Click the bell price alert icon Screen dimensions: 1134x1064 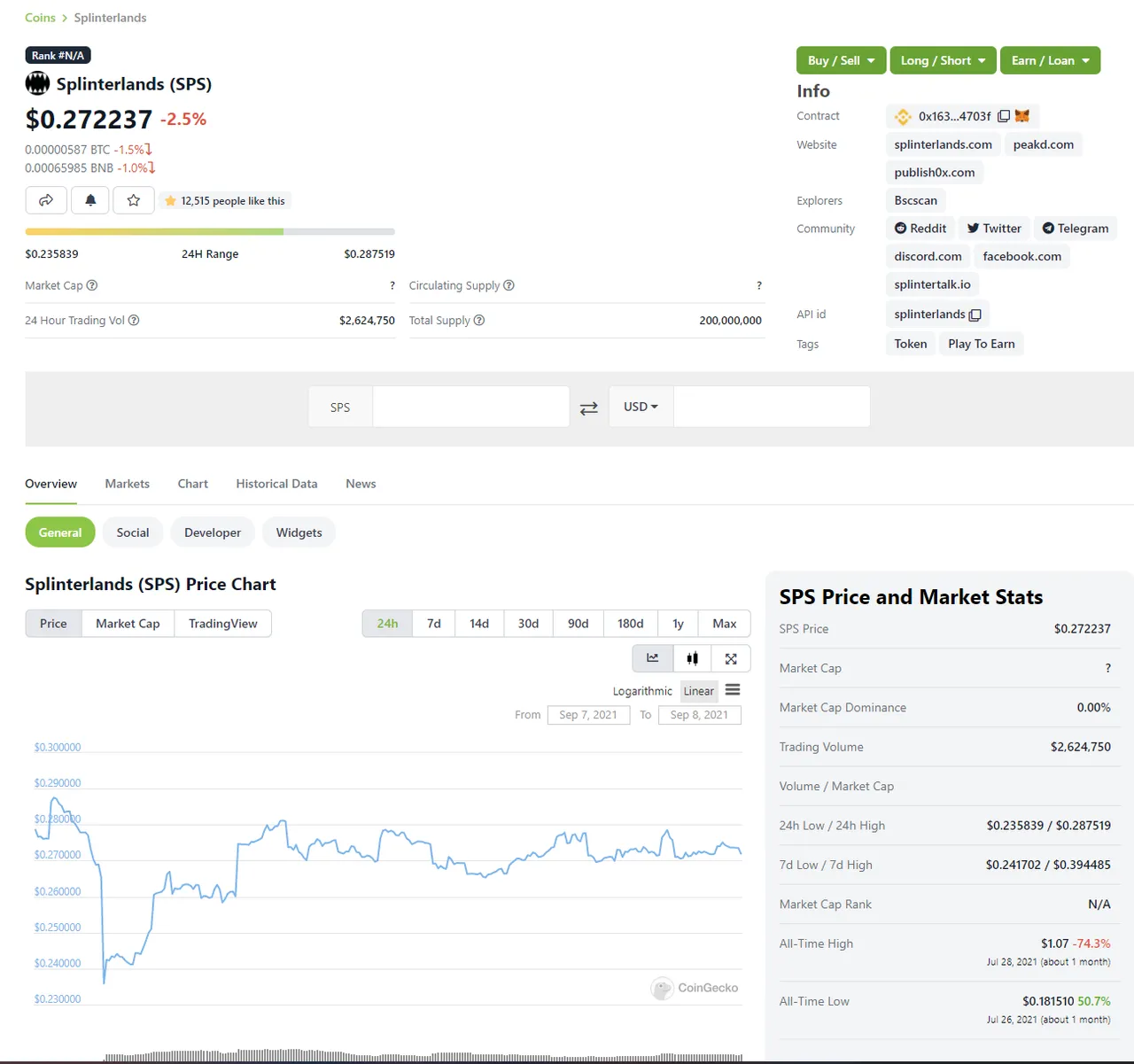[90, 200]
